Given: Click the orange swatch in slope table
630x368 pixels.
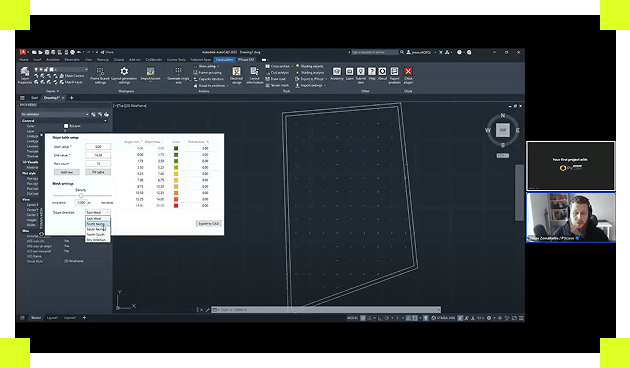Looking at the screenshot, I should (x=176, y=193).
